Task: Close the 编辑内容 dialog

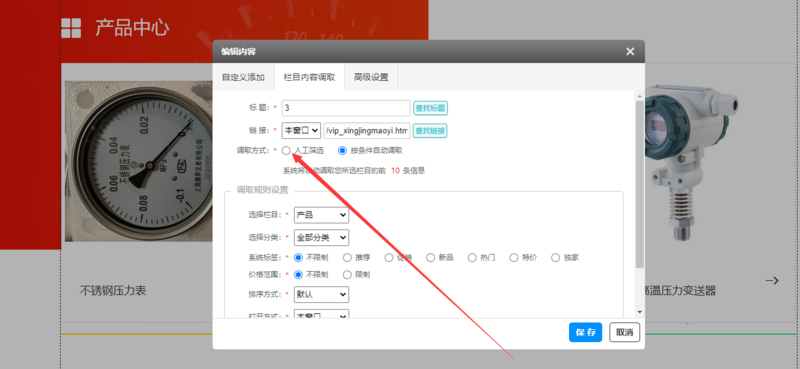Action: [630, 52]
